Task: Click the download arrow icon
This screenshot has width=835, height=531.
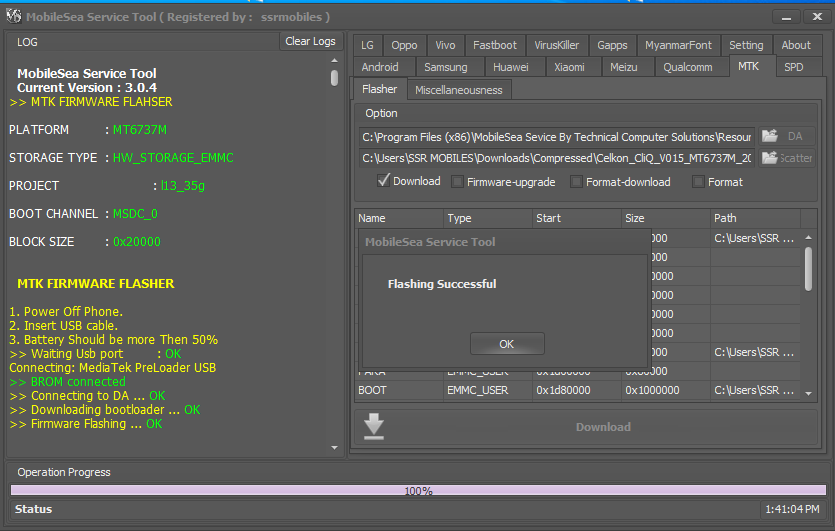Action: coord(374,426)
